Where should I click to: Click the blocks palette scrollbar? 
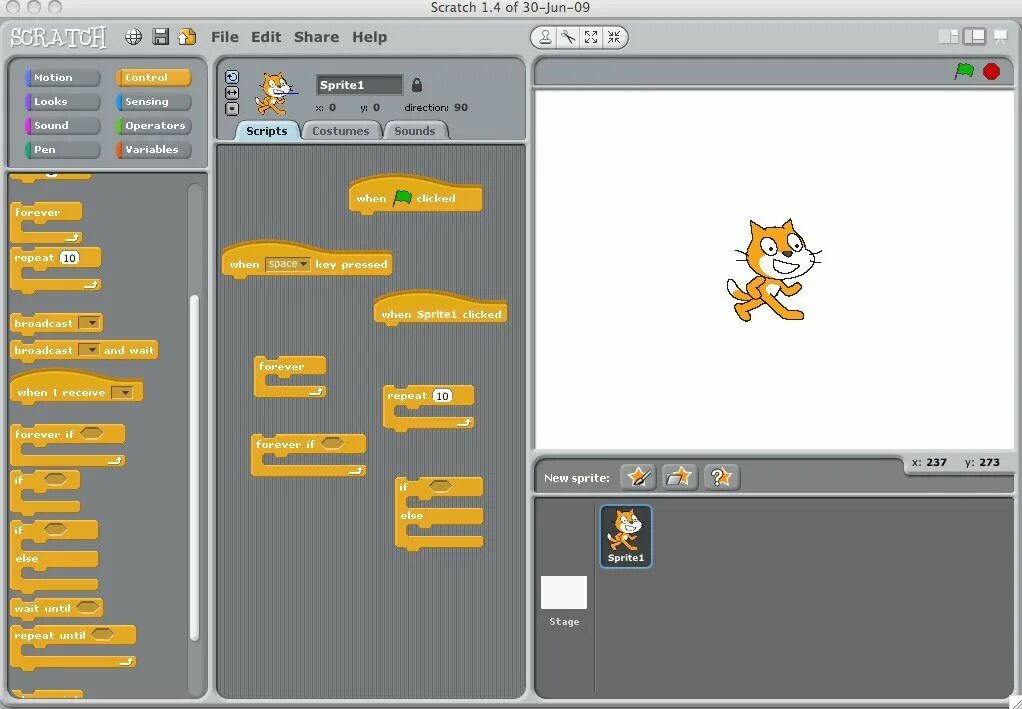pos(194,467)
